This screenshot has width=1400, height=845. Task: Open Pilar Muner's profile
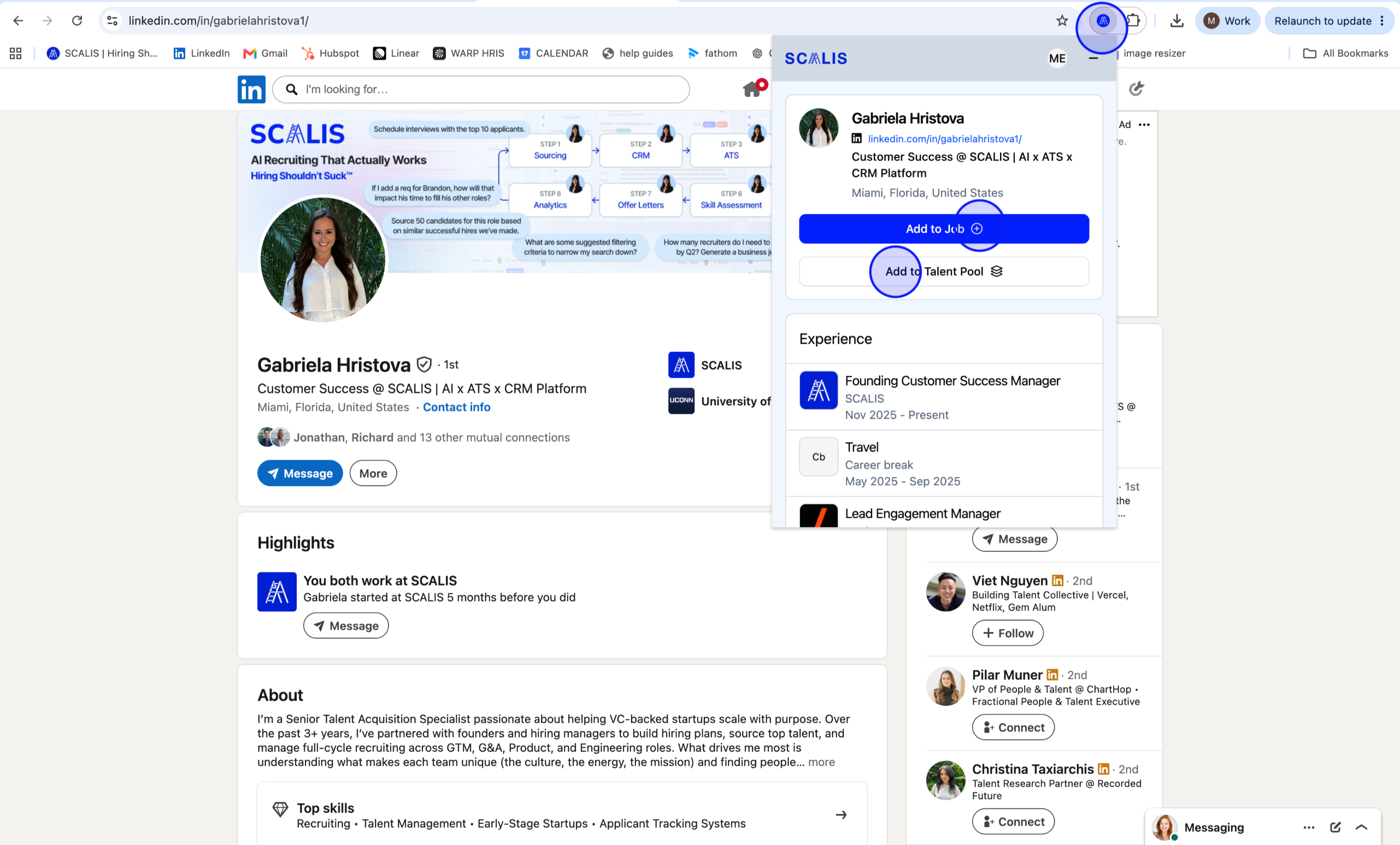tap(1007, 675)
